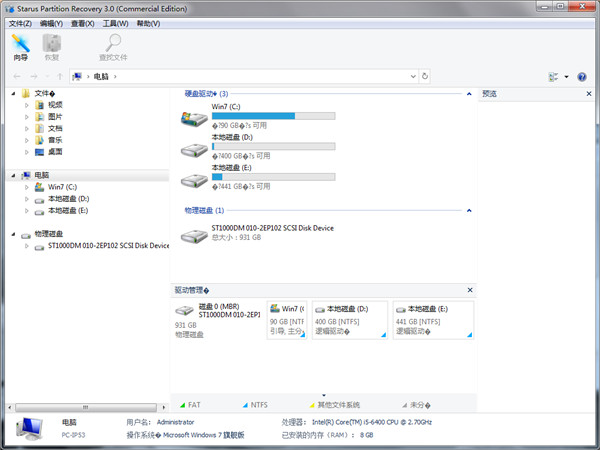Click 本地磁盘 (D:) usage bar

click(274, 146)
